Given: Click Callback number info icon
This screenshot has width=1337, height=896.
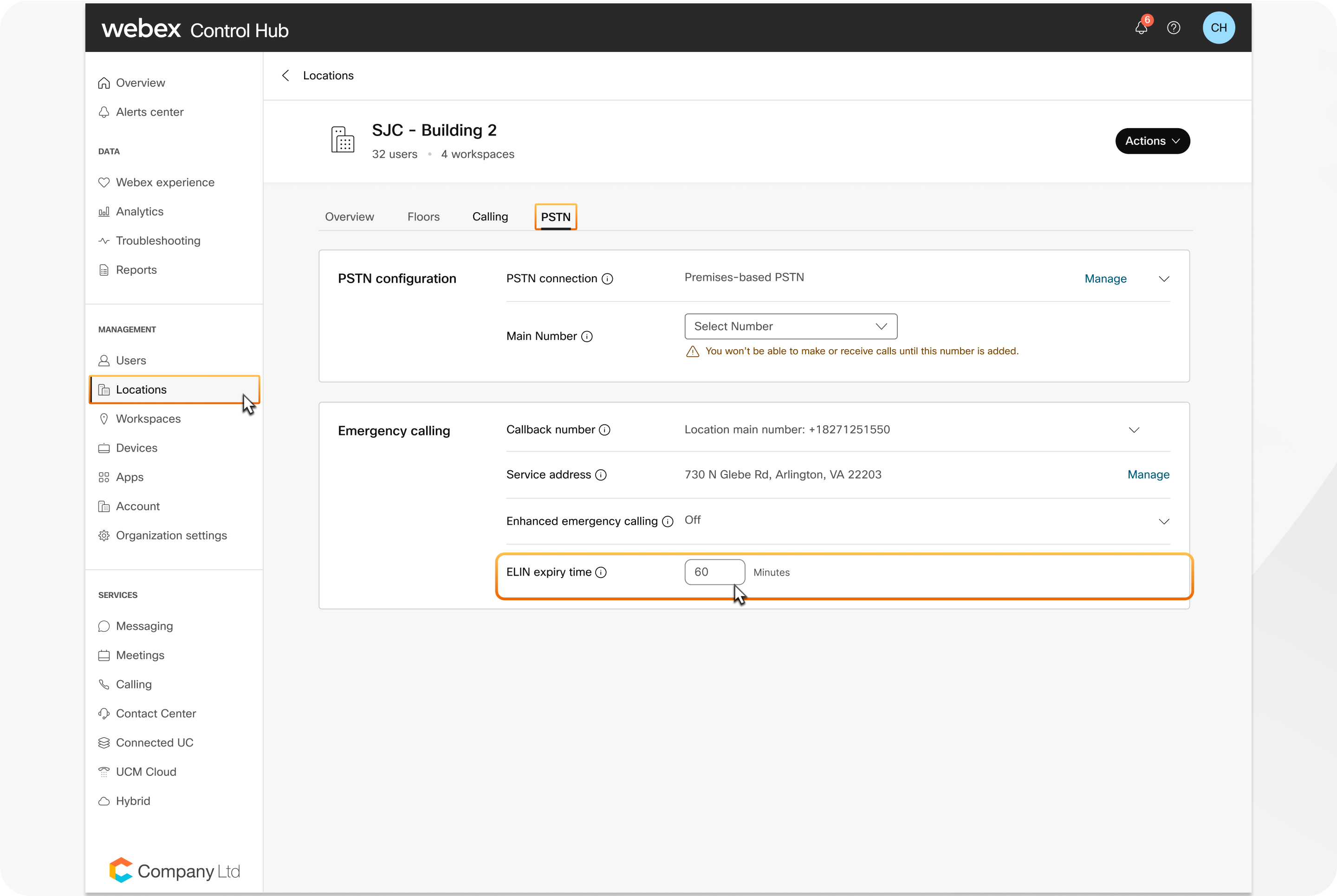Looking at the screenshot, I should click(604, 430).
